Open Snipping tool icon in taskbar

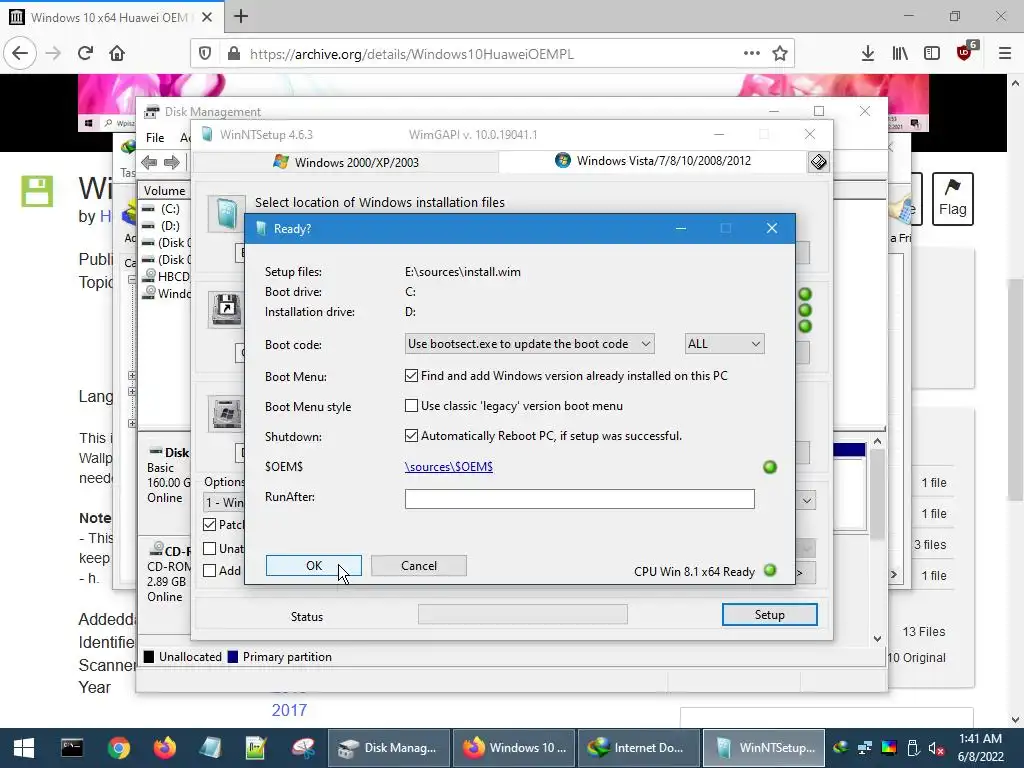pyautogui.click(x=303, y=748)
